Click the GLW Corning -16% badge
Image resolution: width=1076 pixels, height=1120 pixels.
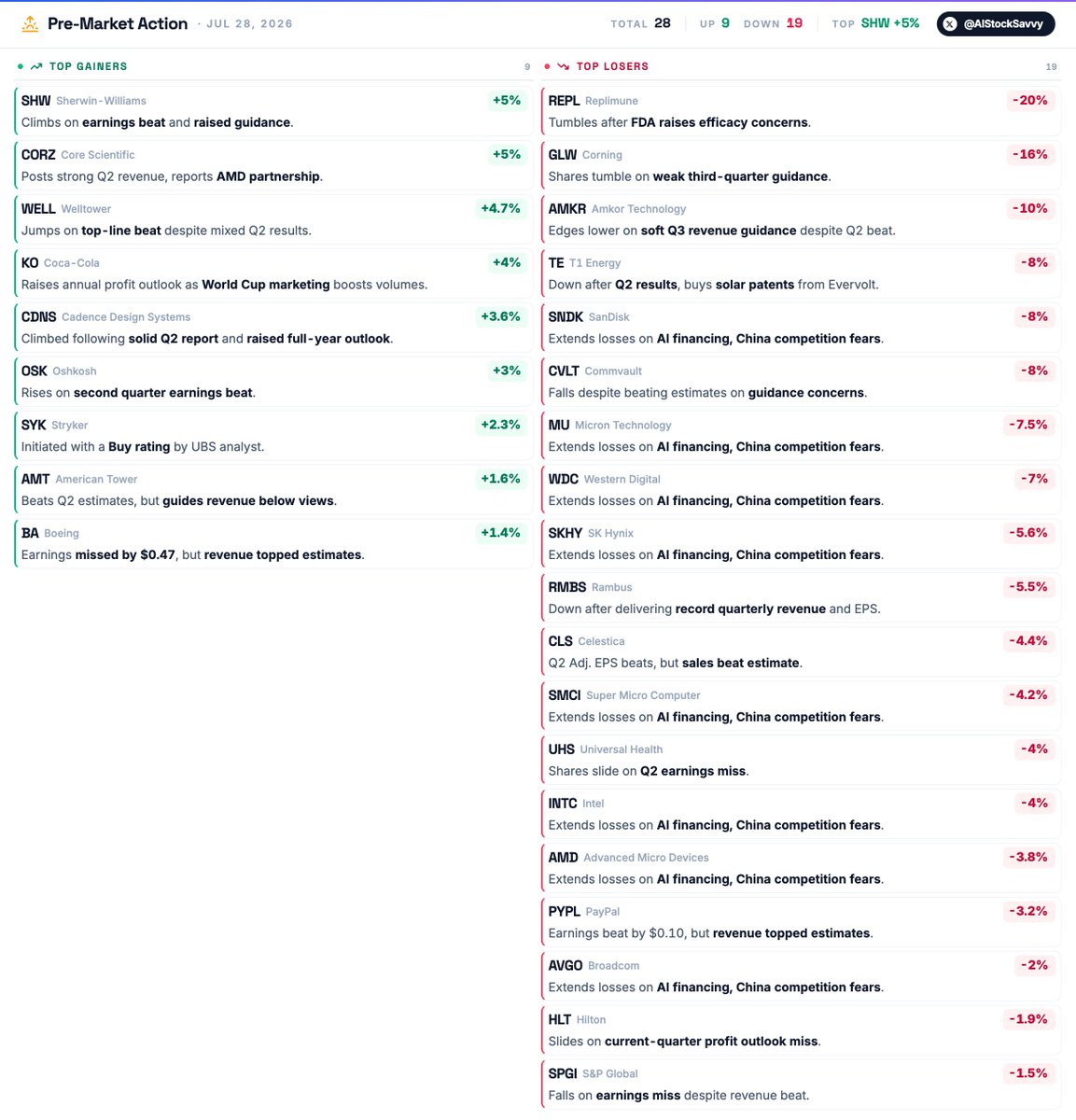(1029, 155)
